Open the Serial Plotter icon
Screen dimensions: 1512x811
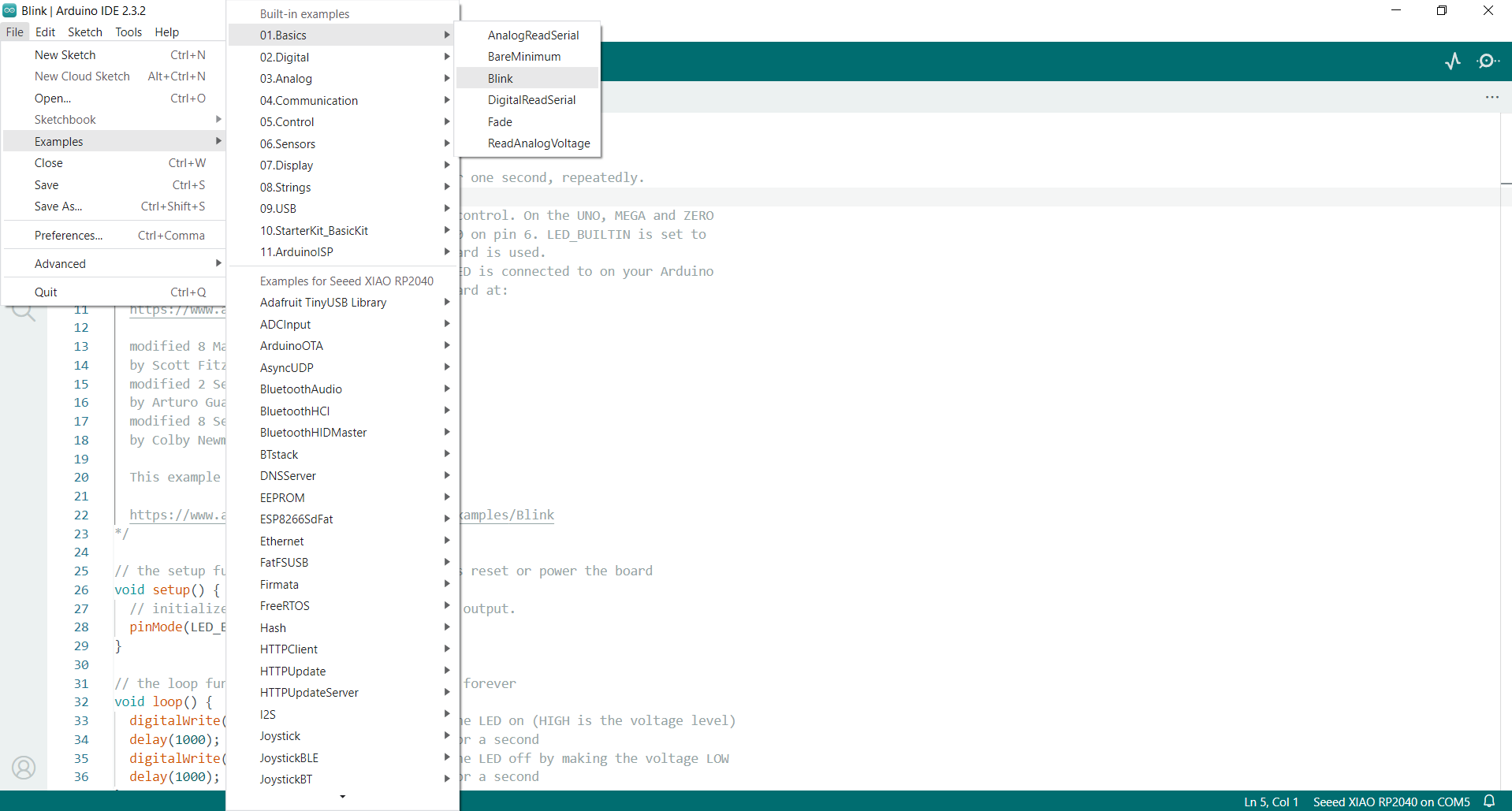tap(1453, 61)
